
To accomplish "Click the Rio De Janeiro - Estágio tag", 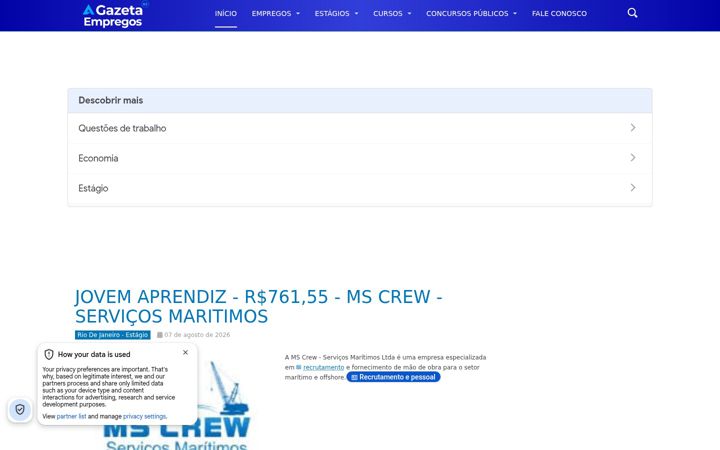I will 112,335.
